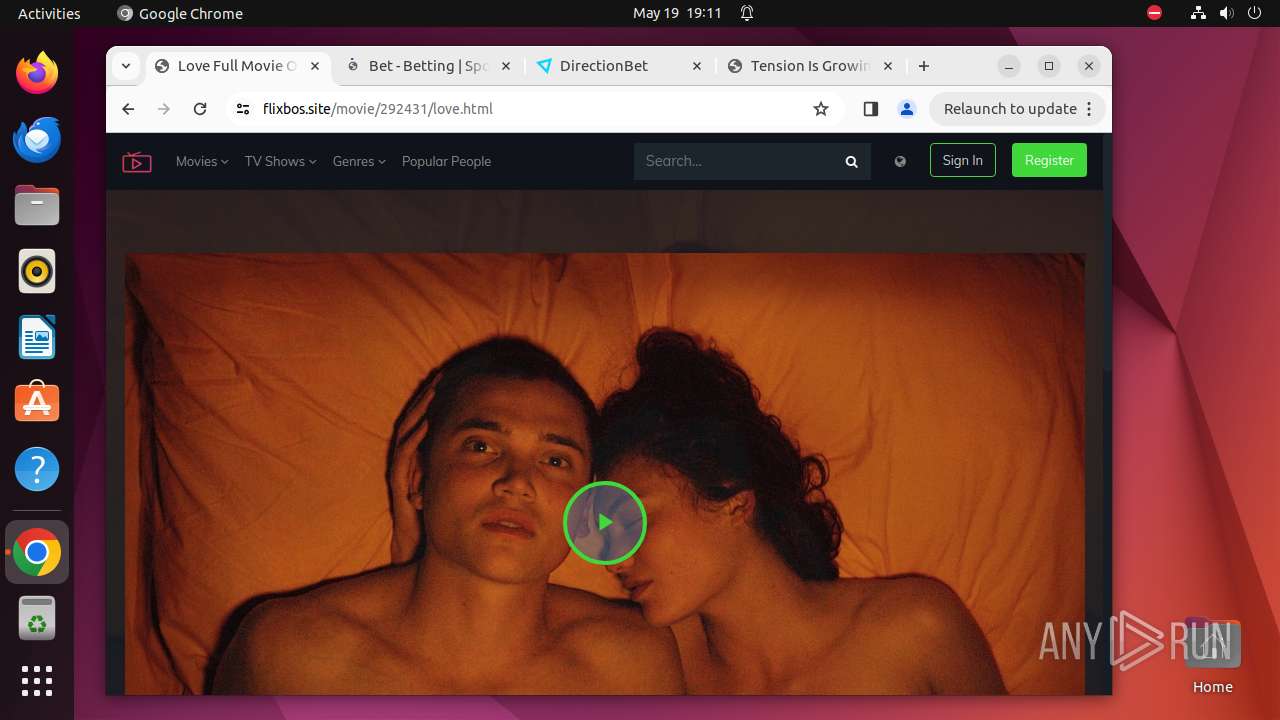Open the Trash from the dock
1280x720 pixels.
point(37,618)
